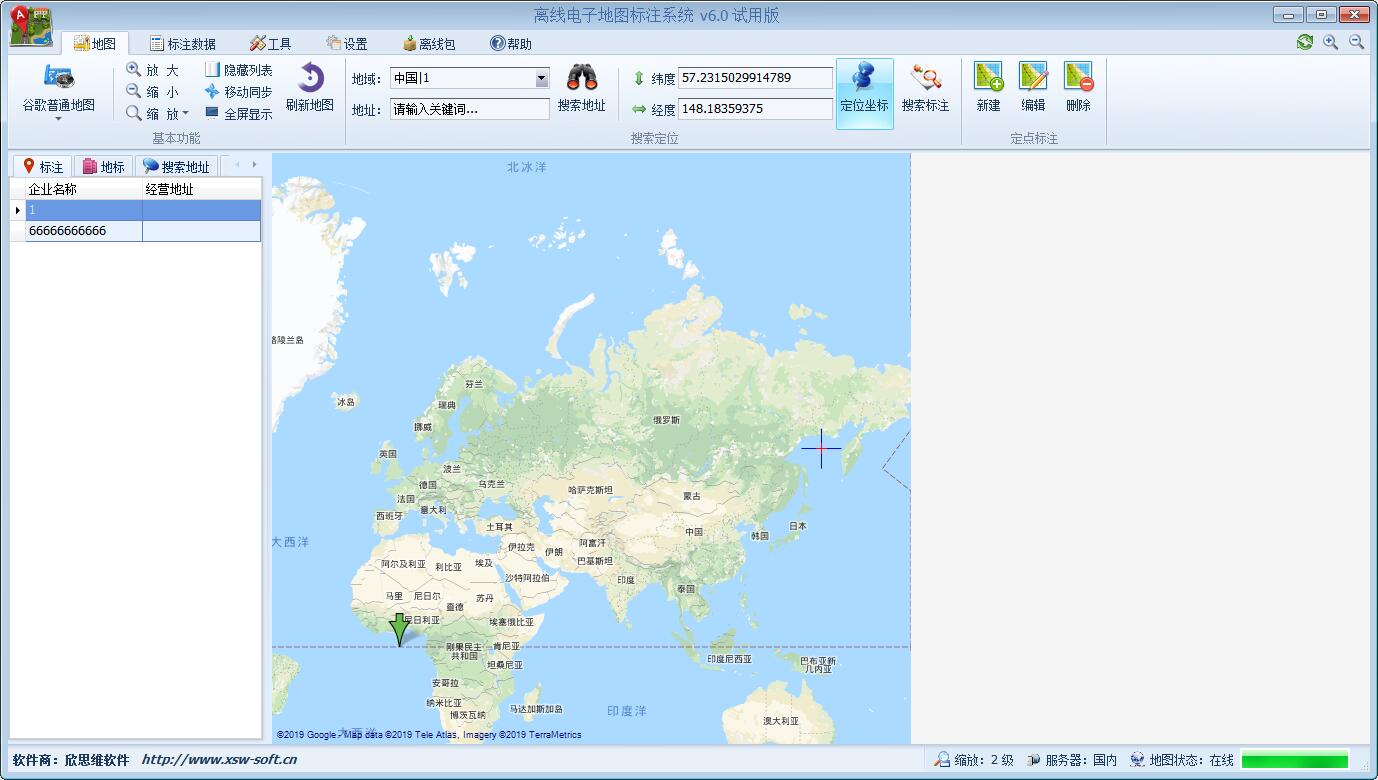
Task: Open the 设置 ribbon tab
Action: (346, 44)
